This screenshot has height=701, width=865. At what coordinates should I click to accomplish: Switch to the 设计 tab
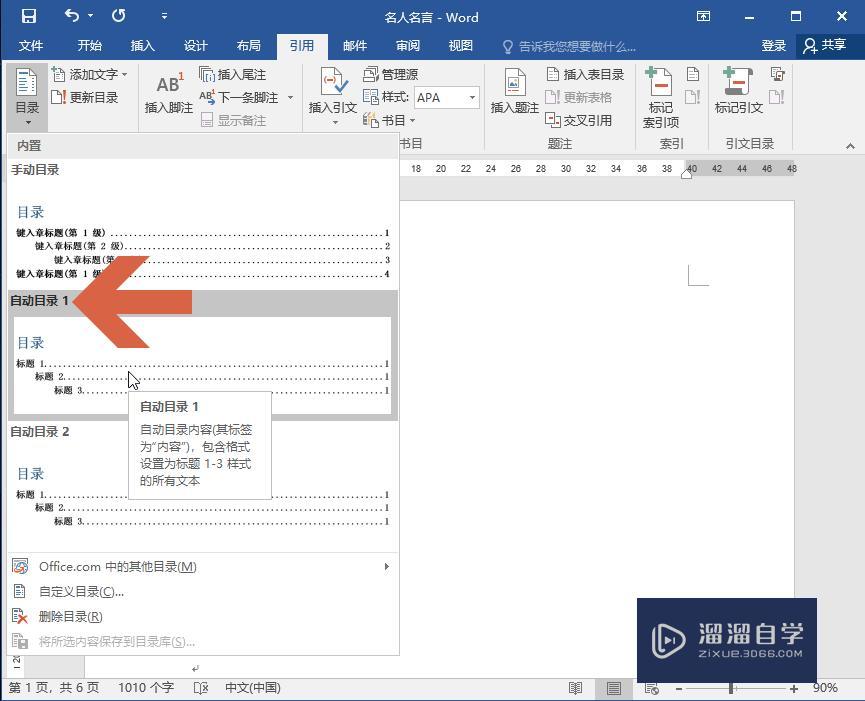[x=195, y=46]
